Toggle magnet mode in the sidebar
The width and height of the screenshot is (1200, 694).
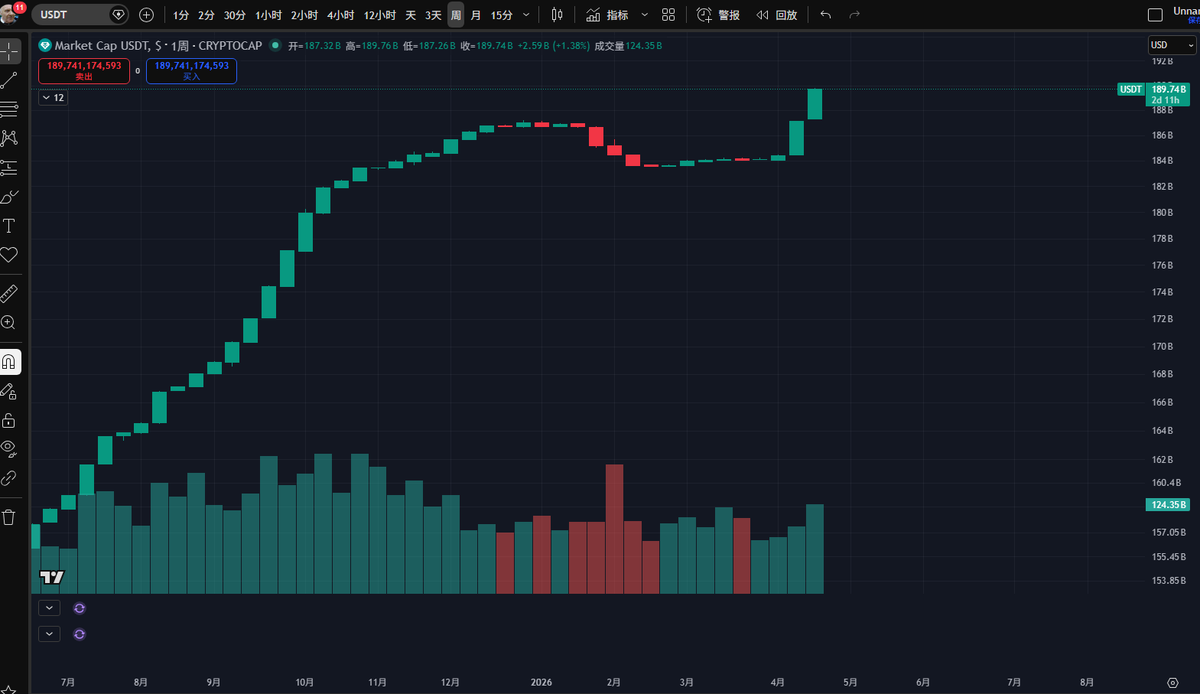[x=9, y=361]
